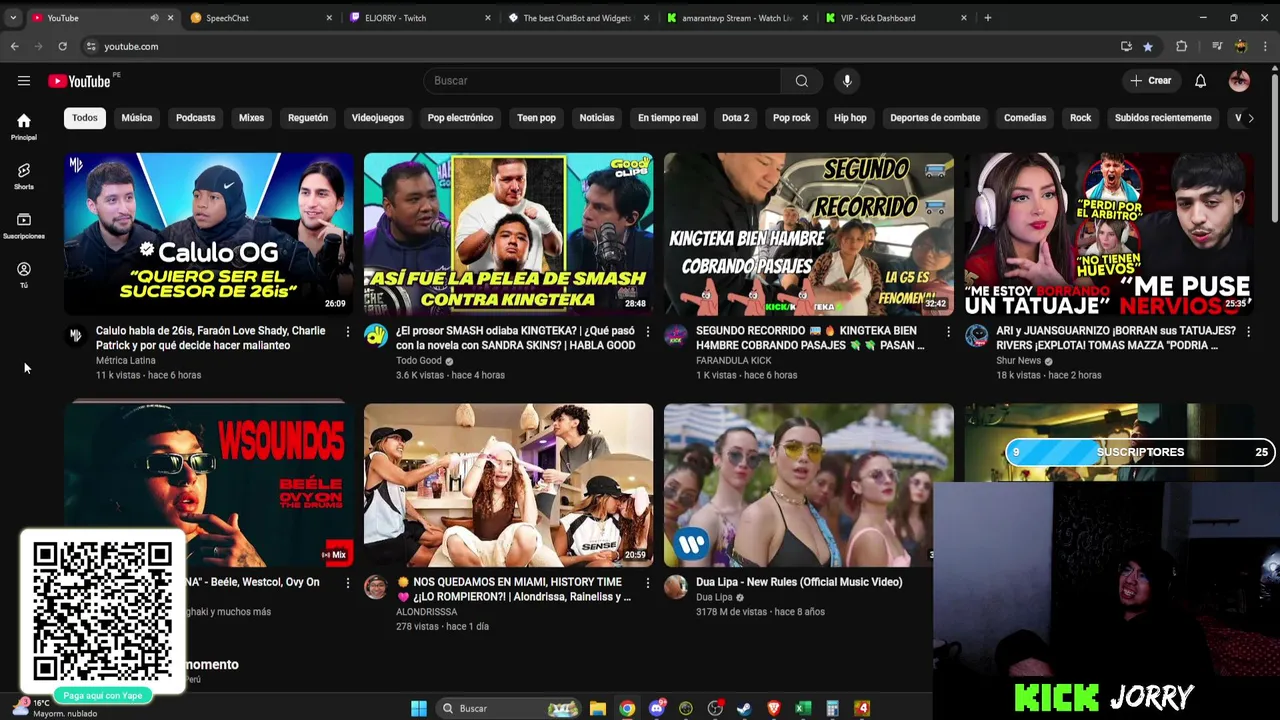Viewport: 1280px width, 720px height.
Task: Open the notifications bell
Action: 1200,81
